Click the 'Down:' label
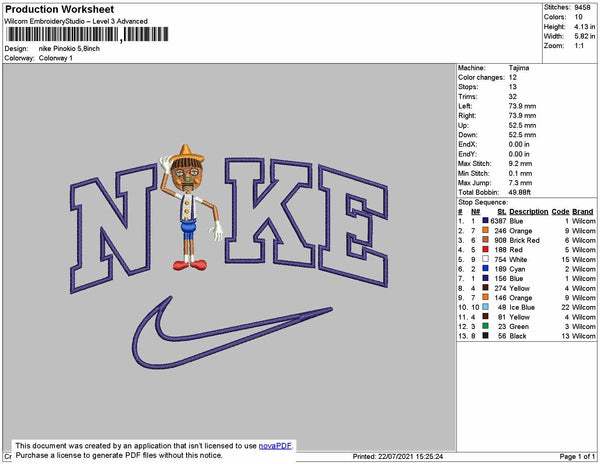 pos(468,135)
